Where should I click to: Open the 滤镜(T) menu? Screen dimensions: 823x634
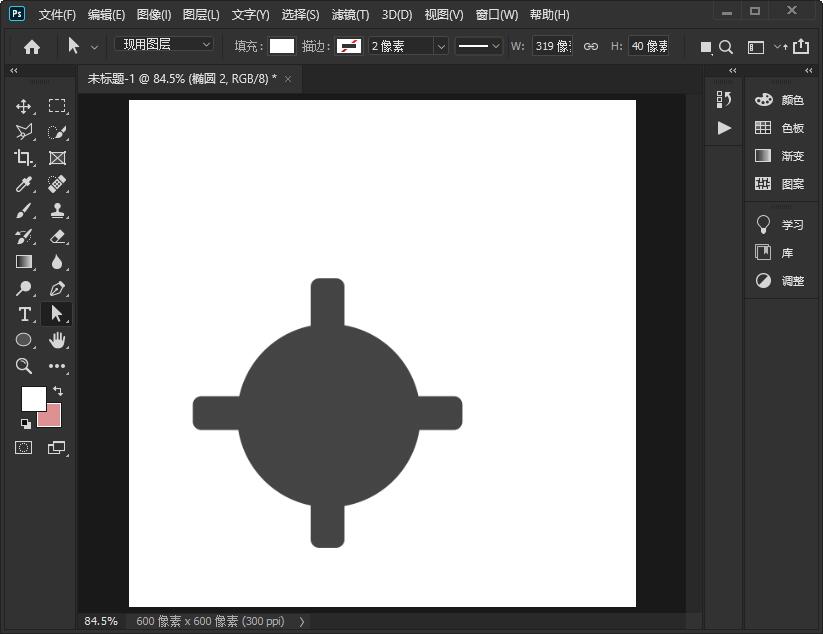click(350, 15)
